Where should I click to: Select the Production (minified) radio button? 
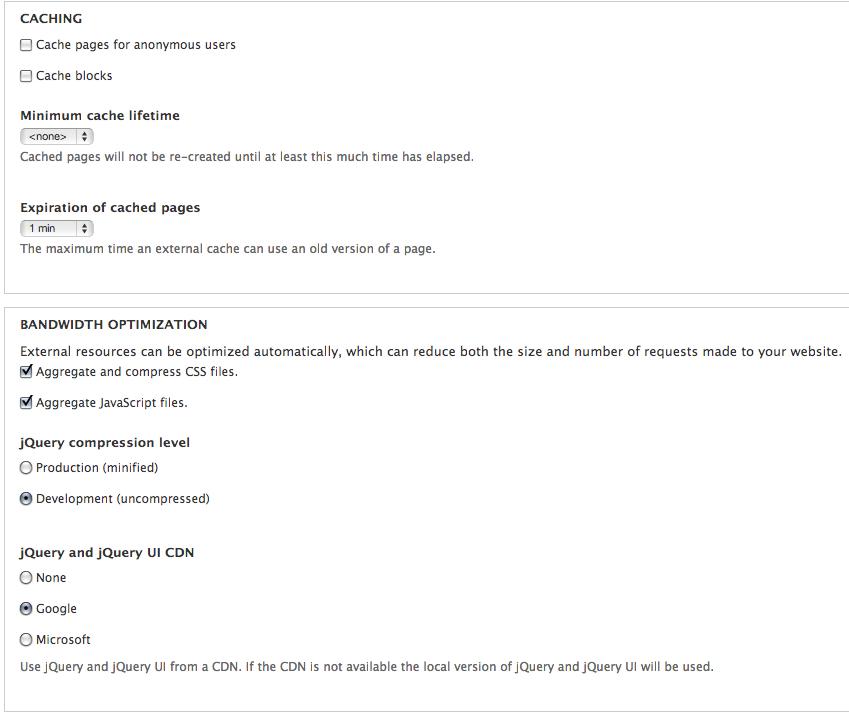click(x=26, y=468)
